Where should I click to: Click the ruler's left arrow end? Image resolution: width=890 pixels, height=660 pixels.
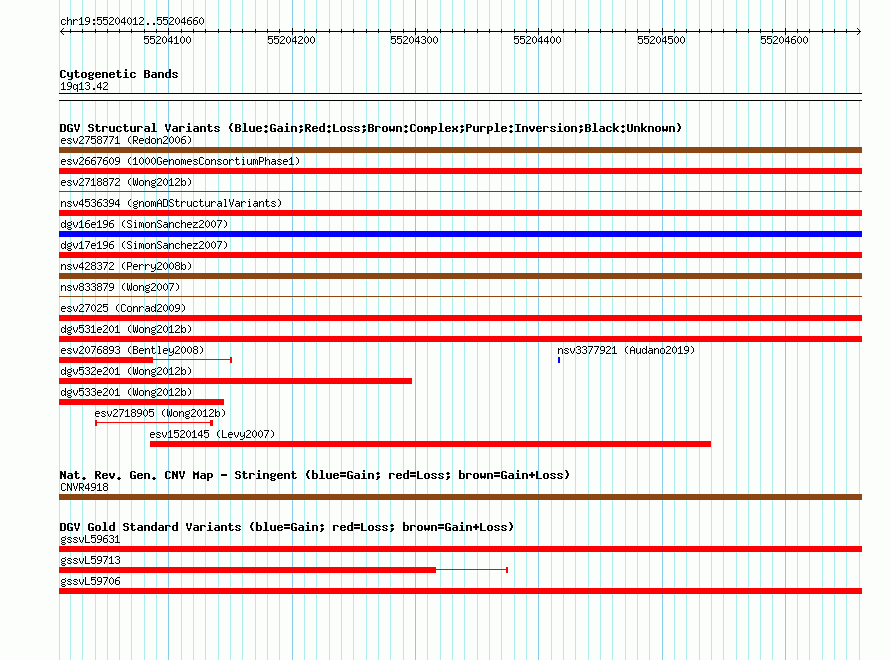pos(62,31)
